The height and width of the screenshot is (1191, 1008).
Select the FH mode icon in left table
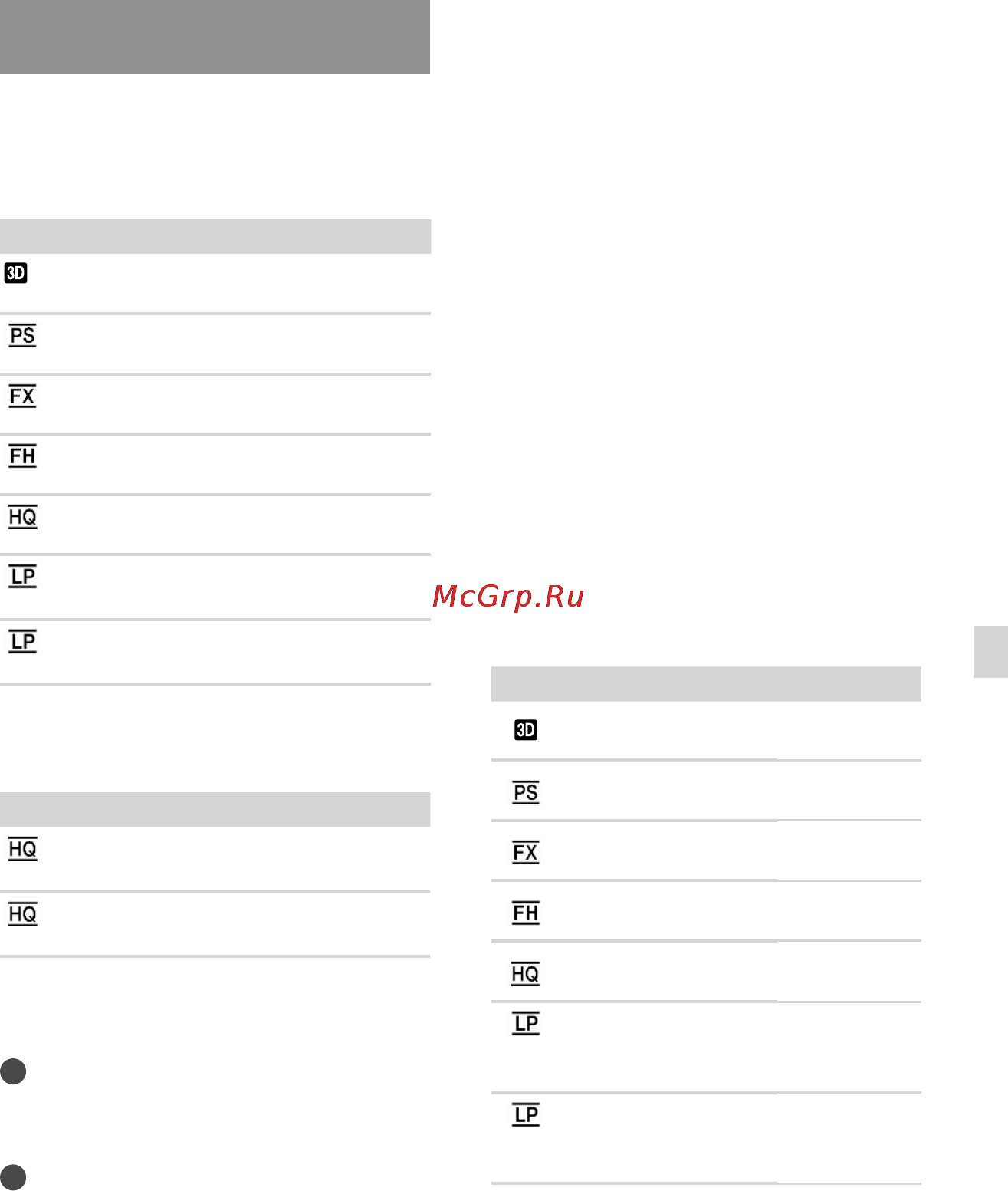22,456
